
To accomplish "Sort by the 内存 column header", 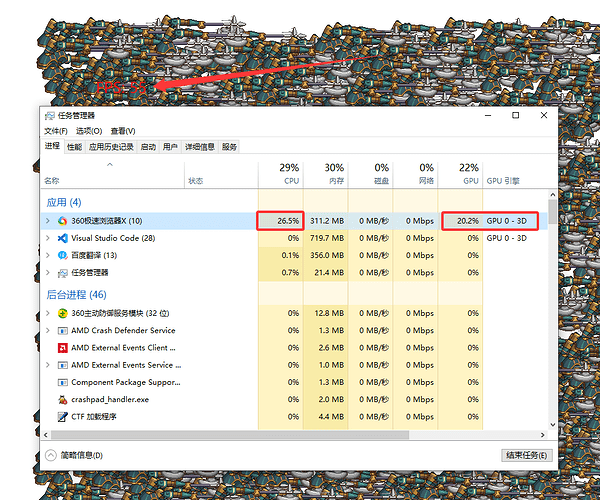I will pos(326,175).
